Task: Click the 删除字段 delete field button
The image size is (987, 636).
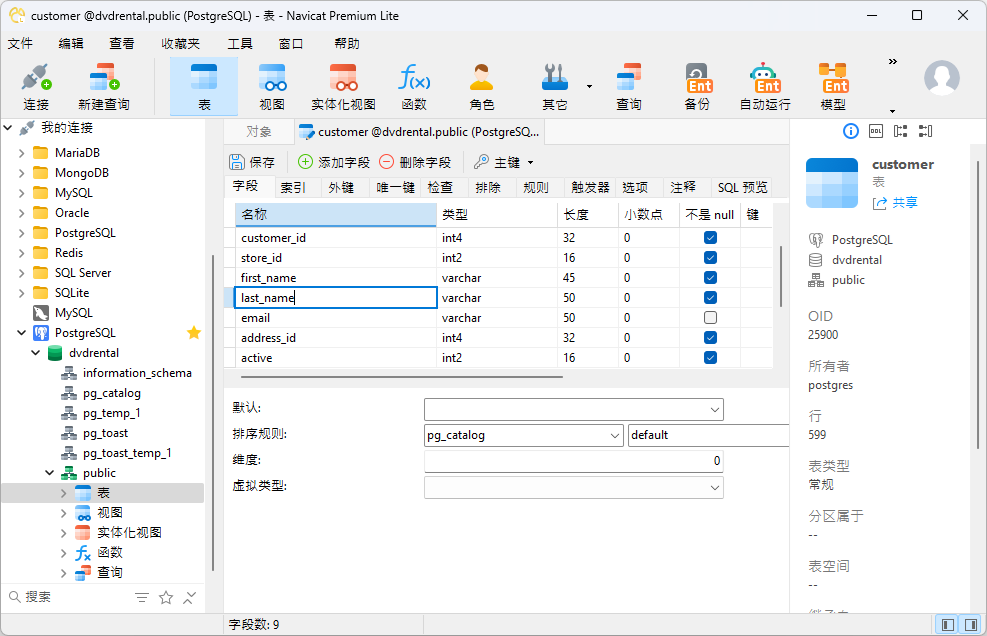Action: 415,162
